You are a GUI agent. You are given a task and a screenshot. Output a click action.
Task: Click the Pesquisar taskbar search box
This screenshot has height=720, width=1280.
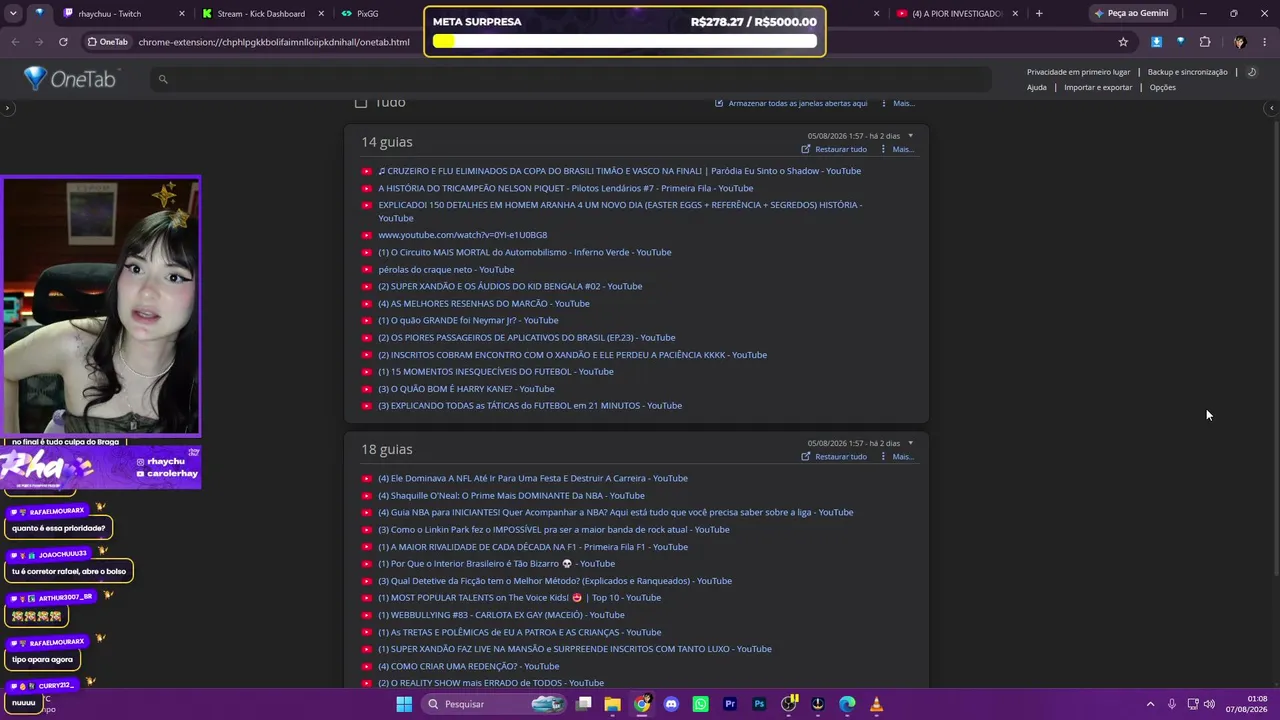(x=494, y=704)
